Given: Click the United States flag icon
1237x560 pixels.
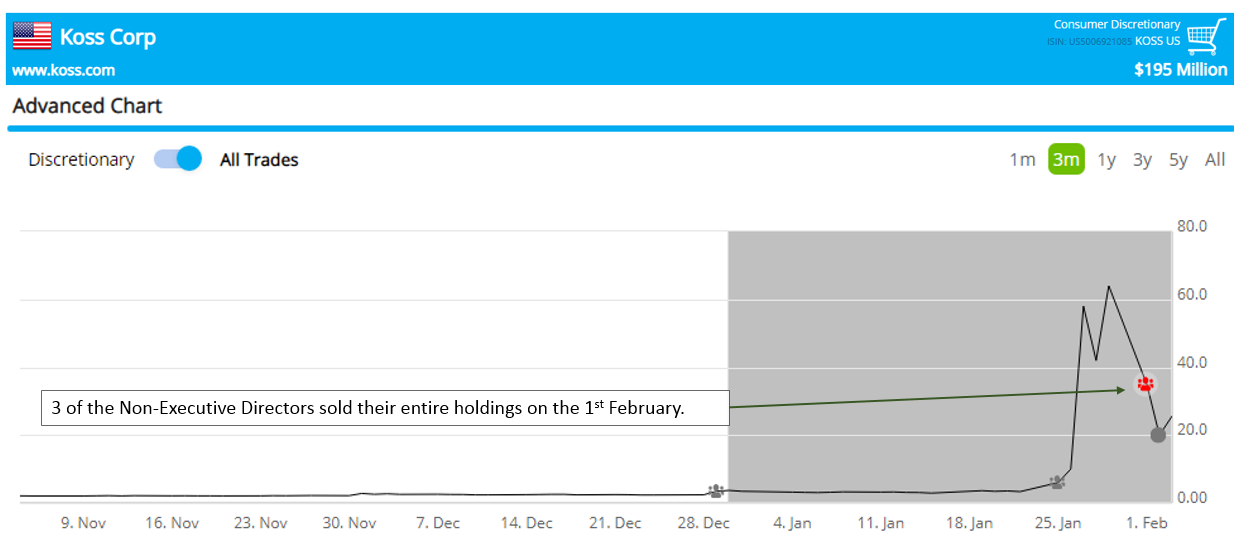Looking at the screenshot, I should click(x=32, y=37).
